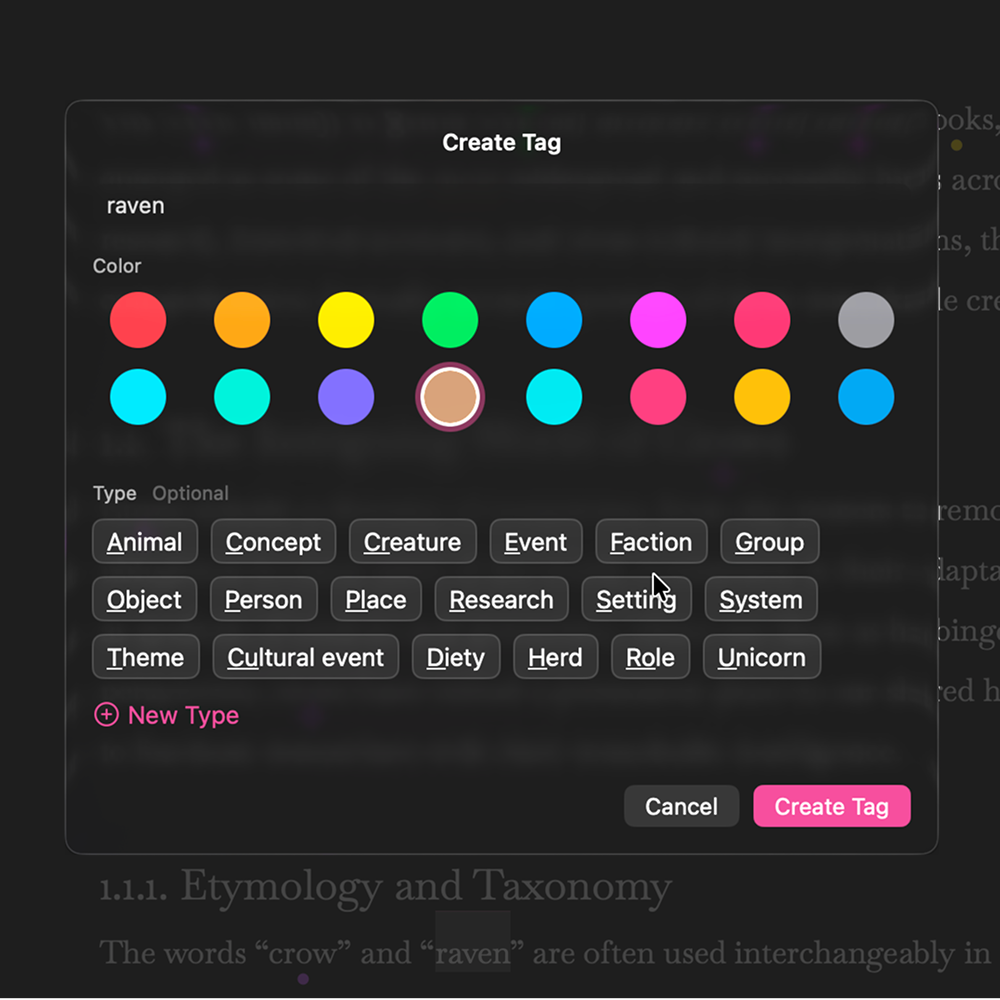
Task: Choose the purple color dot
Action: point(346,396)
